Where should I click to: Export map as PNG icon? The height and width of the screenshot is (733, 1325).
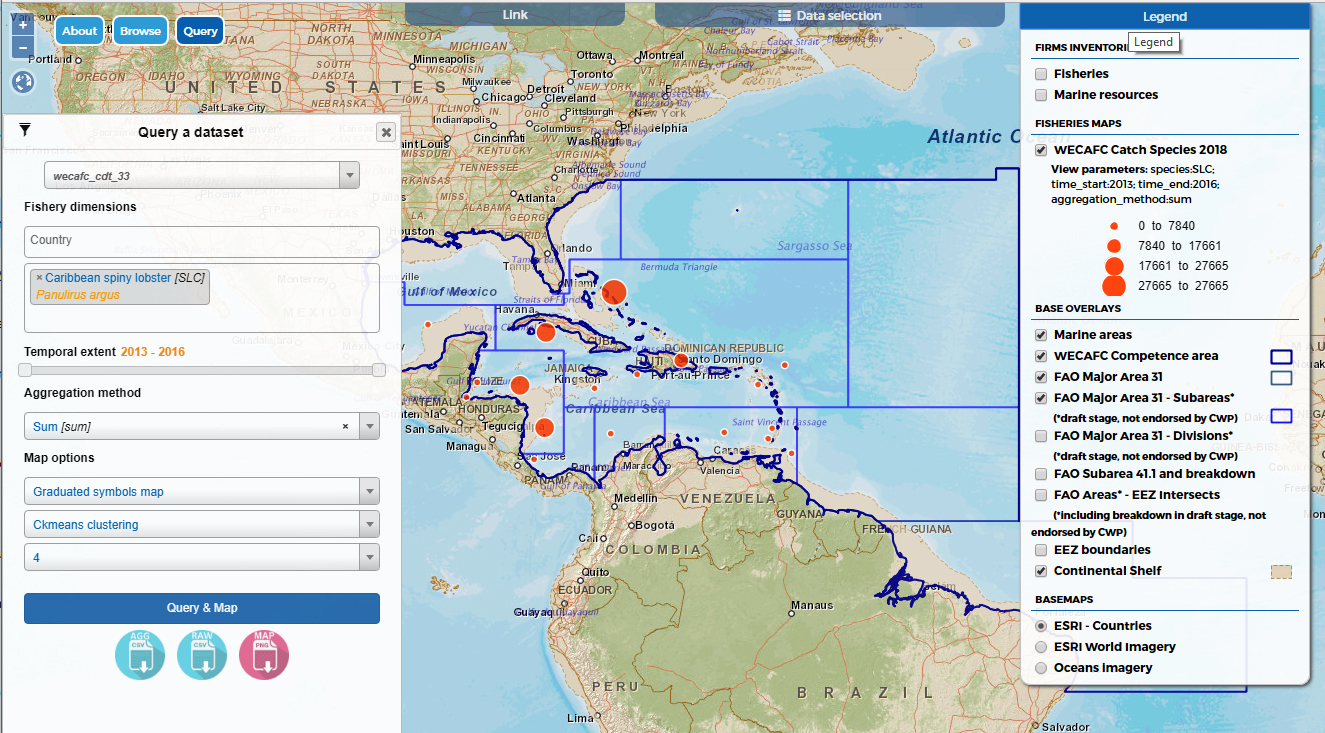click(x=264, y=655)
